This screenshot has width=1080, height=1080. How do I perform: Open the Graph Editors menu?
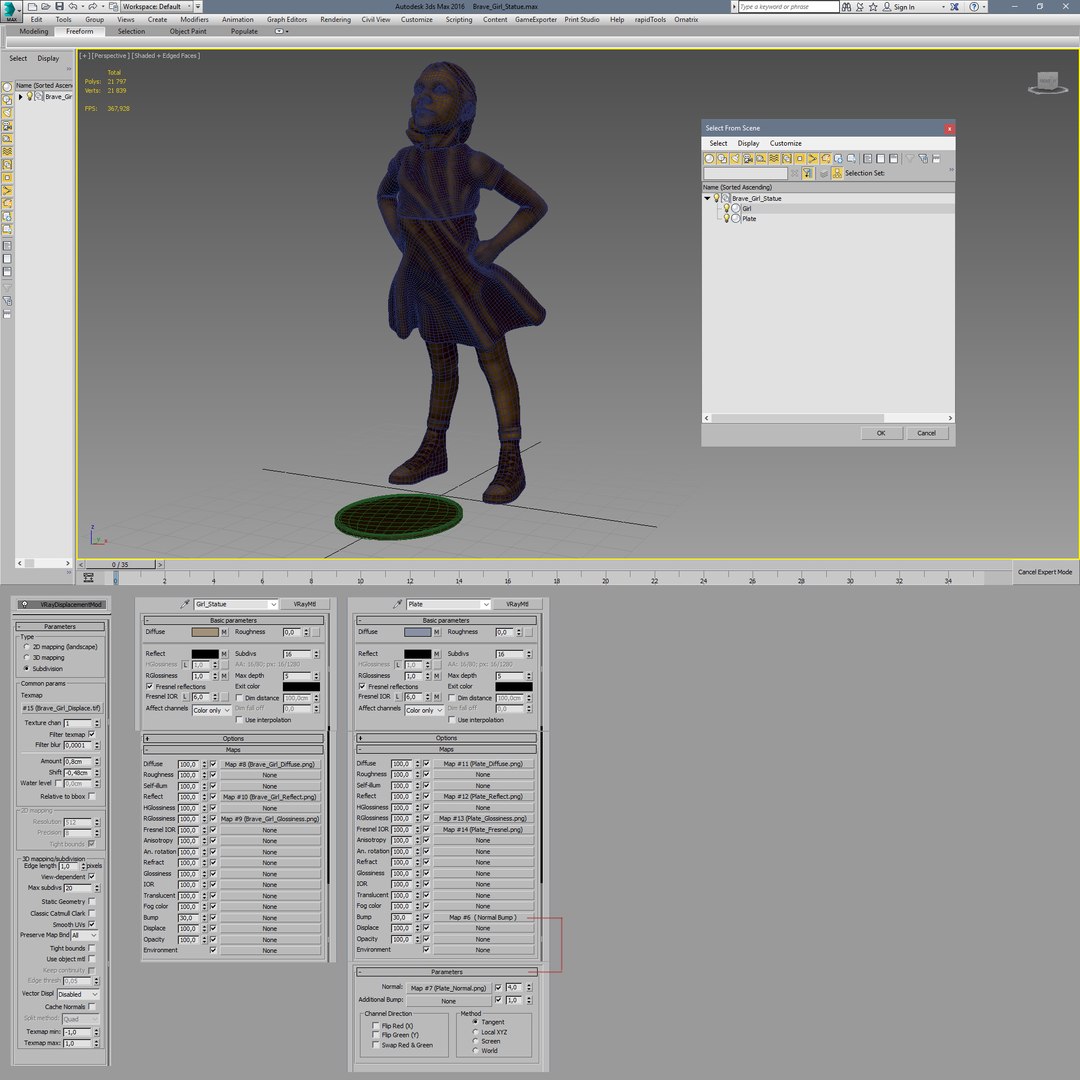tap(287, 19)
